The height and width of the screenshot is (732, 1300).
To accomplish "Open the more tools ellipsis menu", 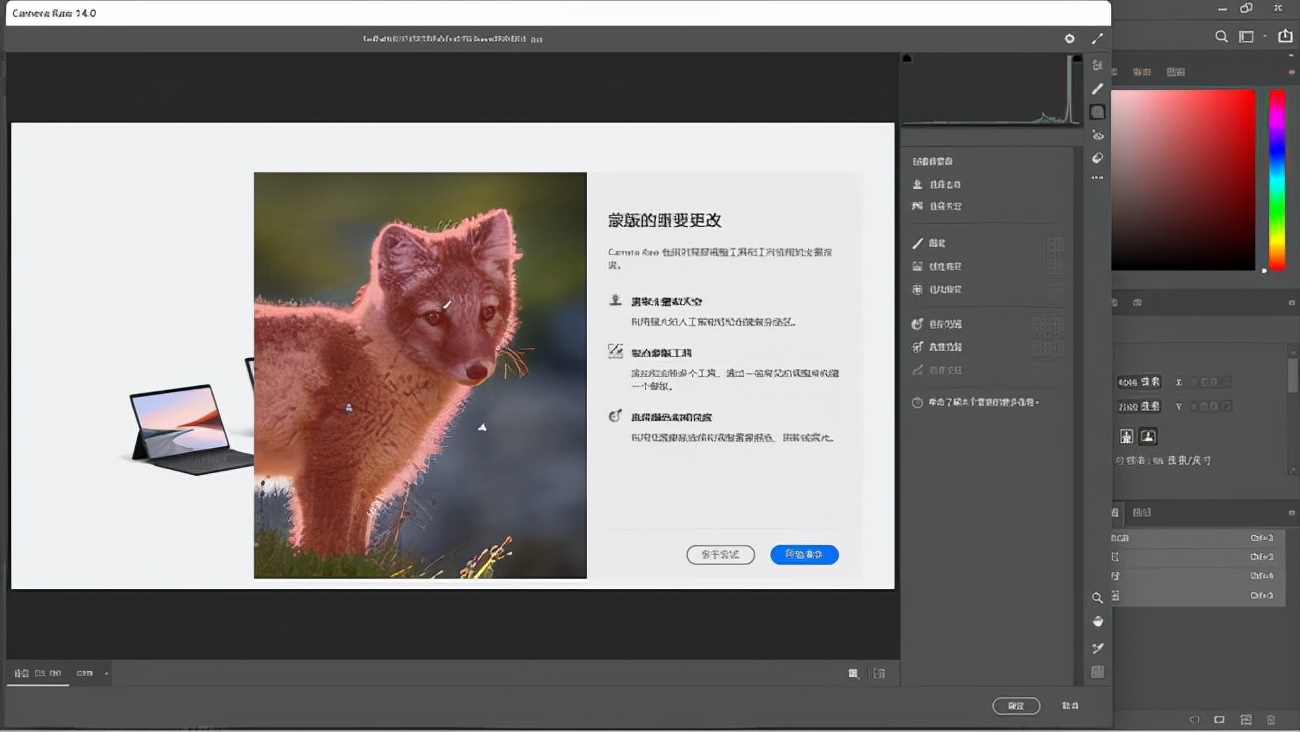I will [1097, 177].
